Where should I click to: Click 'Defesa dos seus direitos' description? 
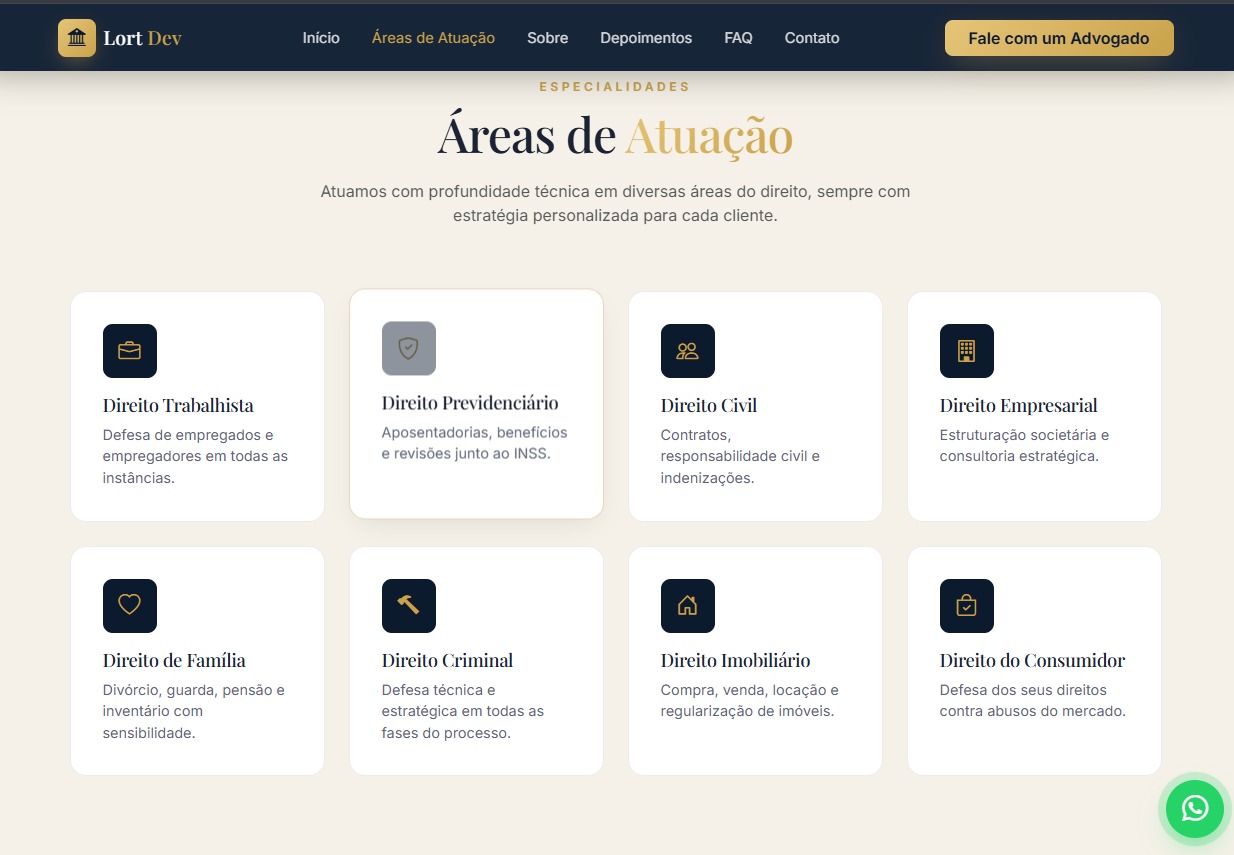(x=1033, y=701)
